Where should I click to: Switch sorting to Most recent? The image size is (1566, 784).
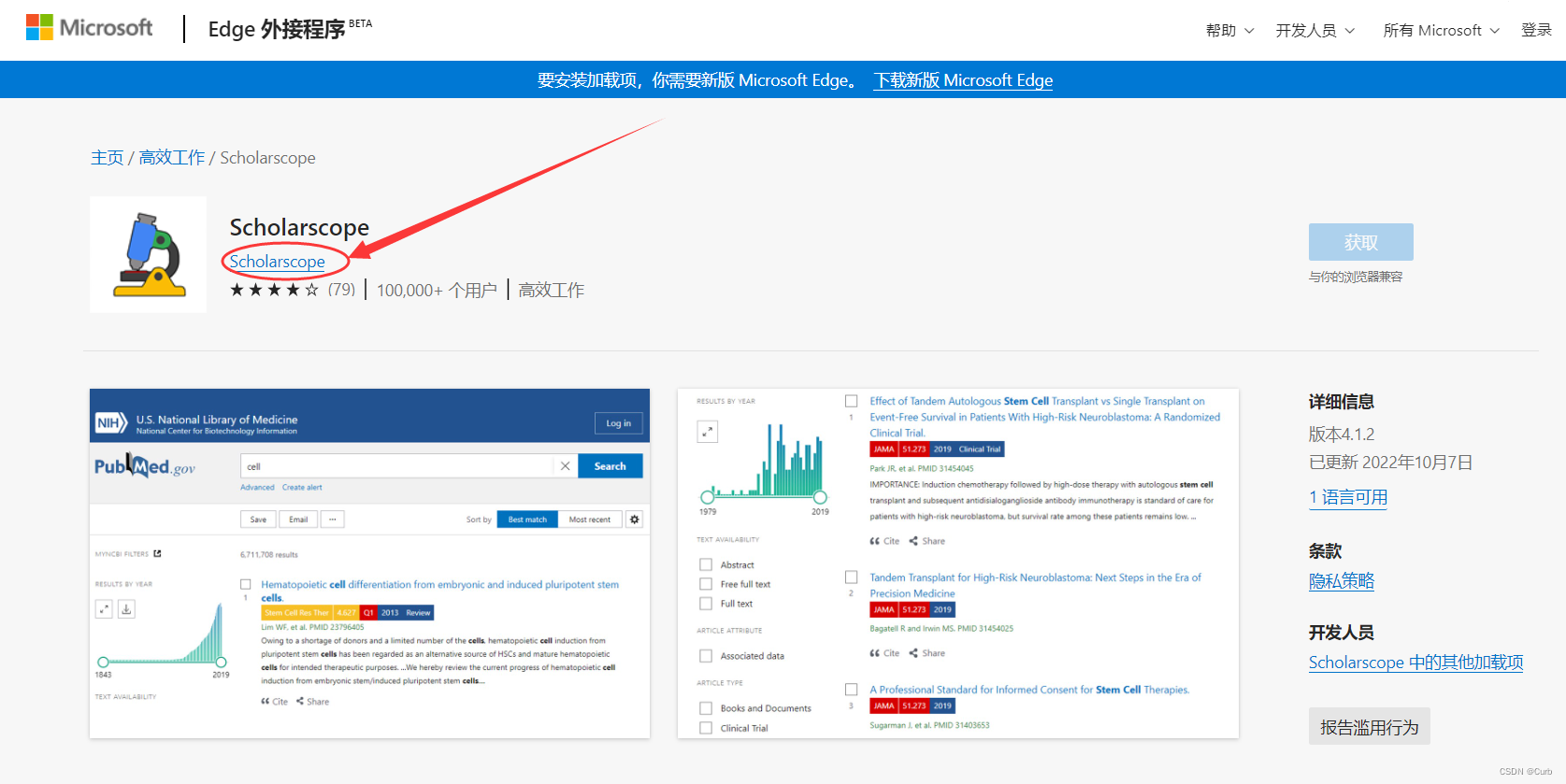coord(590,520)
